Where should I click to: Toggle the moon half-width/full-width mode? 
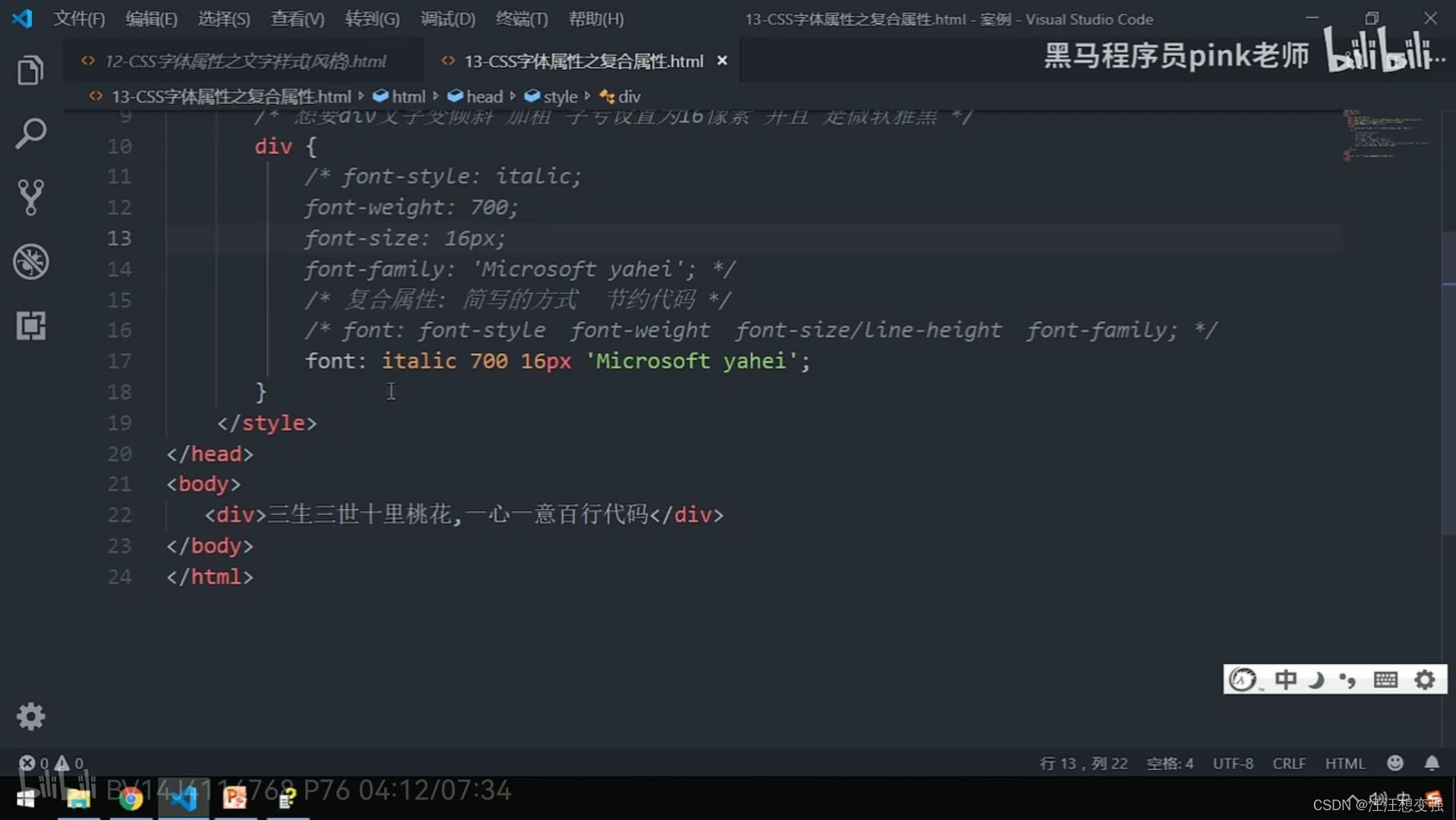[1316, 679]
